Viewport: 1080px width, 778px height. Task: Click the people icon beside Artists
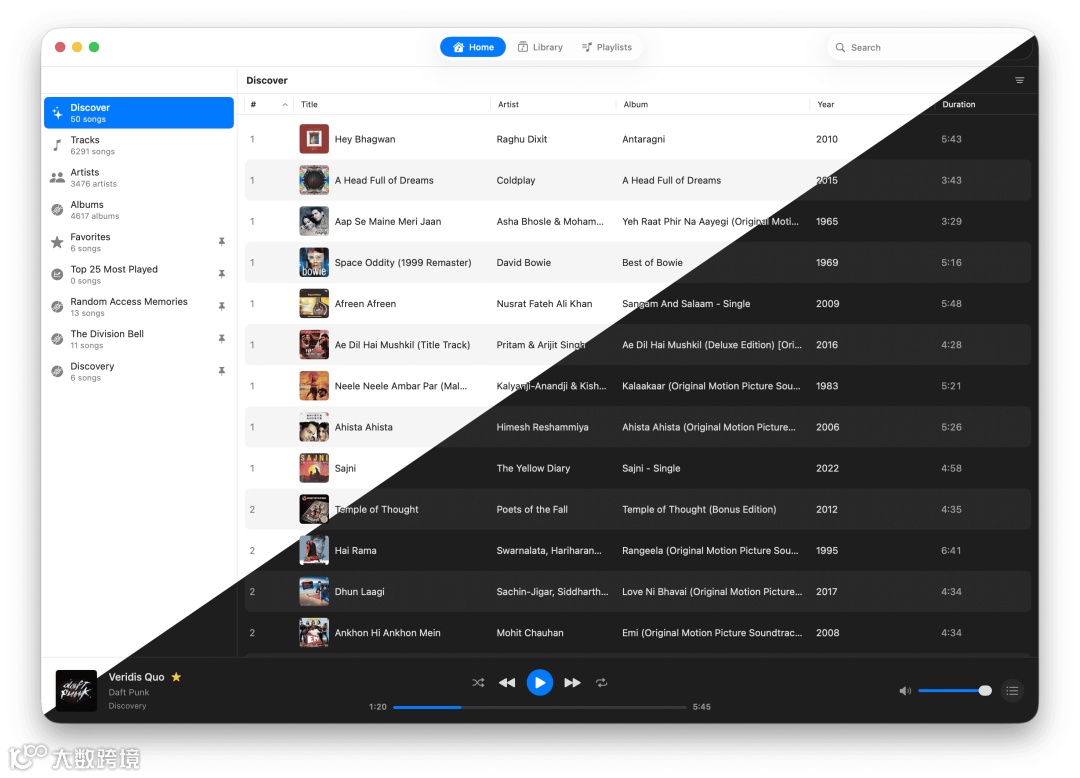57,178
